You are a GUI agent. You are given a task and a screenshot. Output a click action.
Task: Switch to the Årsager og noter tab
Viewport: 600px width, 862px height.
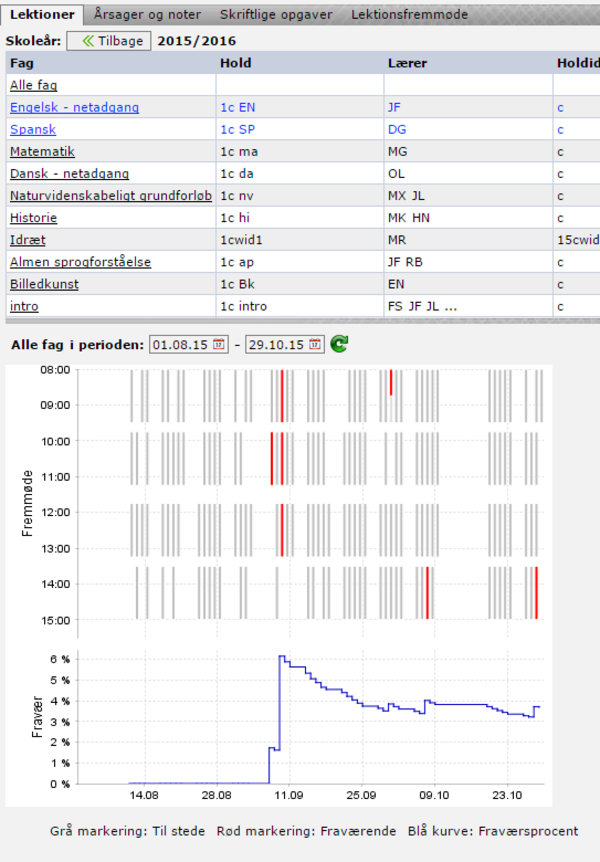(x=147, y=15)
